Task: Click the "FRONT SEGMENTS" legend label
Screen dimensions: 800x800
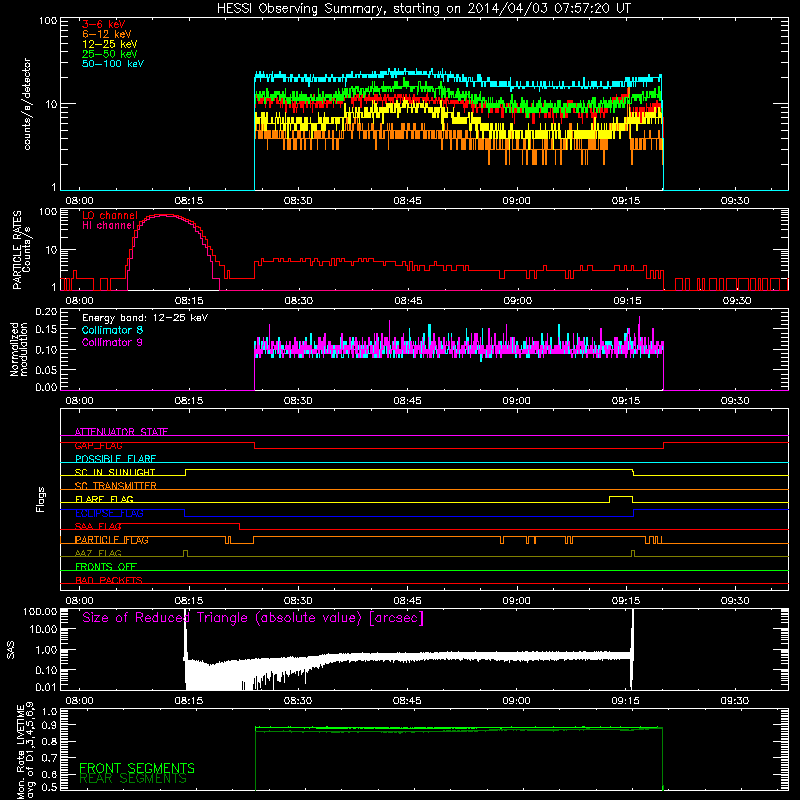Action: pyautogui.click(x=137, y=768)
